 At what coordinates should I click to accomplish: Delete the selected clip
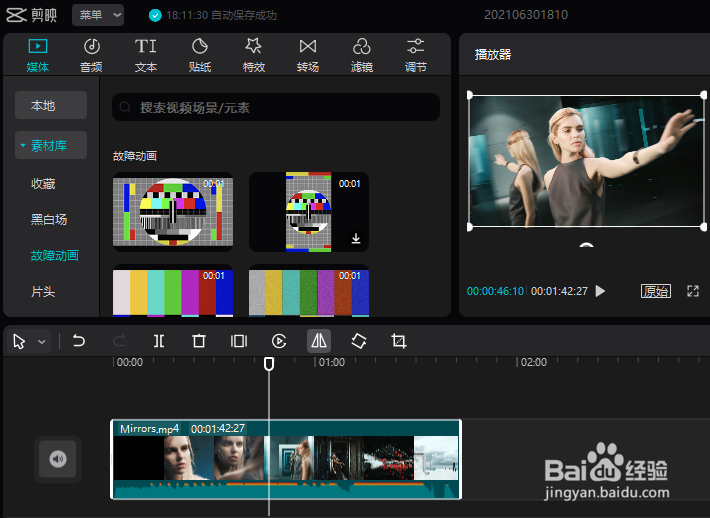[x=199, y=341]
